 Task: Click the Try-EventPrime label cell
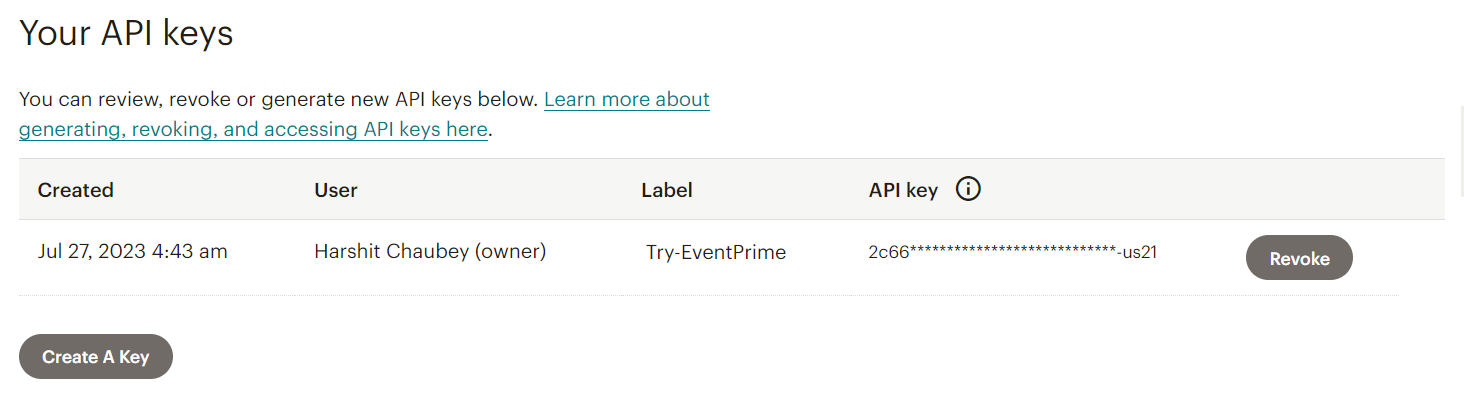click(x=716, y=252)
